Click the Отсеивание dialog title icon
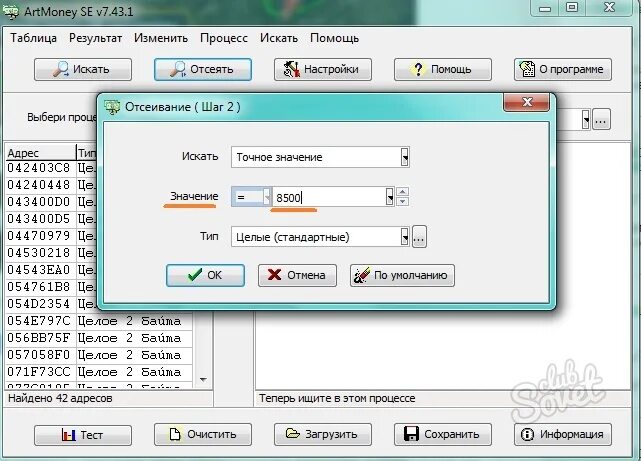 (112, 107)
